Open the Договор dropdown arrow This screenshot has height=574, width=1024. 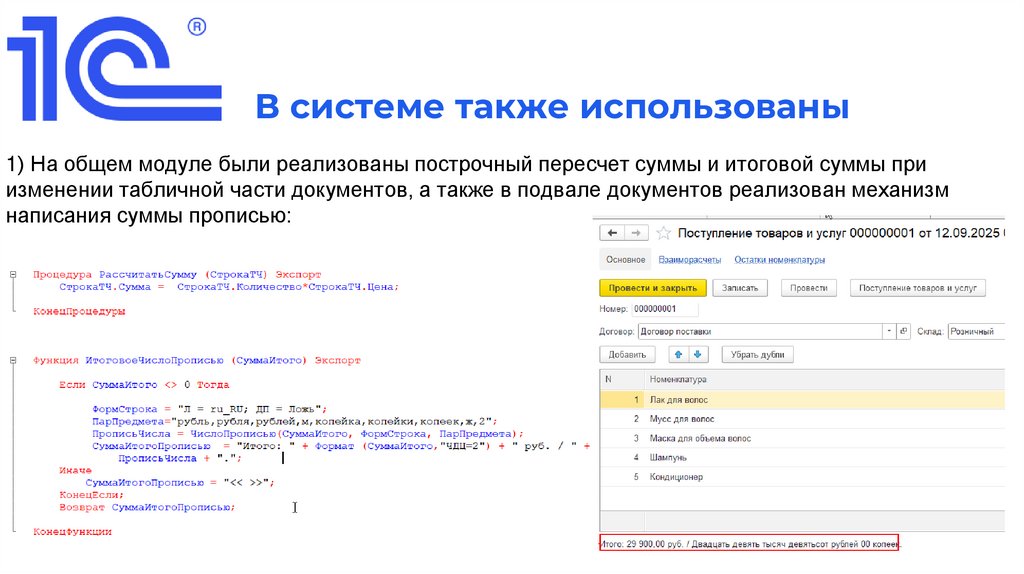point(889,331)
